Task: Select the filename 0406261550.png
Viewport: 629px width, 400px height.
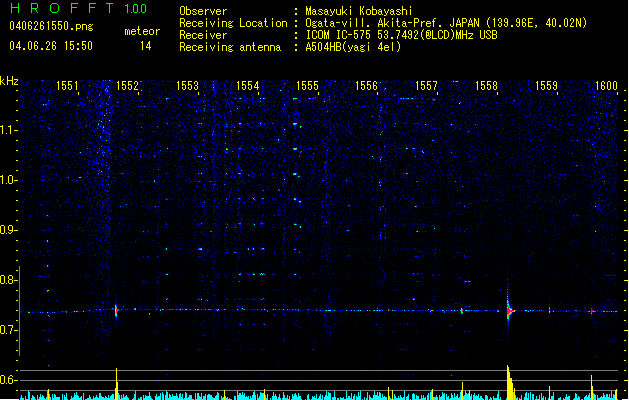Action: pyautogui.click(x=51, y=26)
